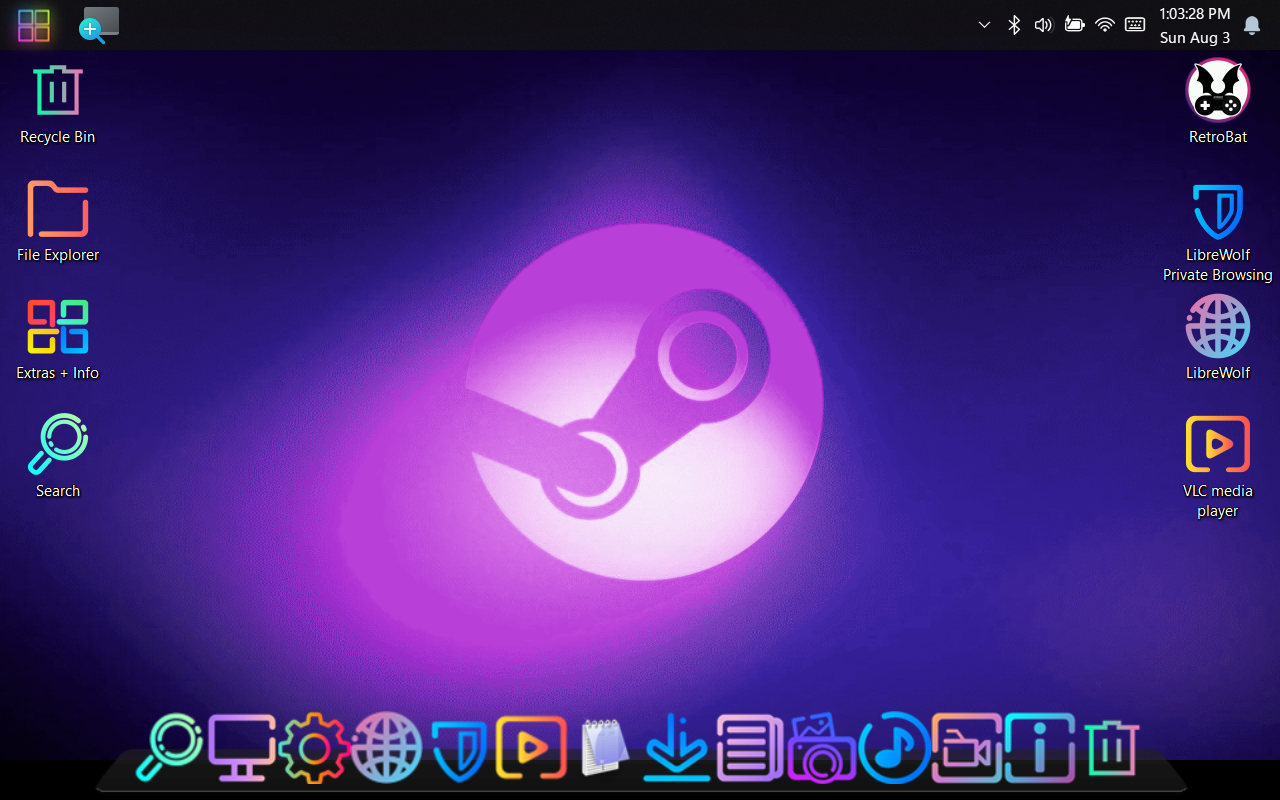Screen dimensions: 1280x800
Task: Click the downloads arrow icon in dock
Action: coord(676,748)
